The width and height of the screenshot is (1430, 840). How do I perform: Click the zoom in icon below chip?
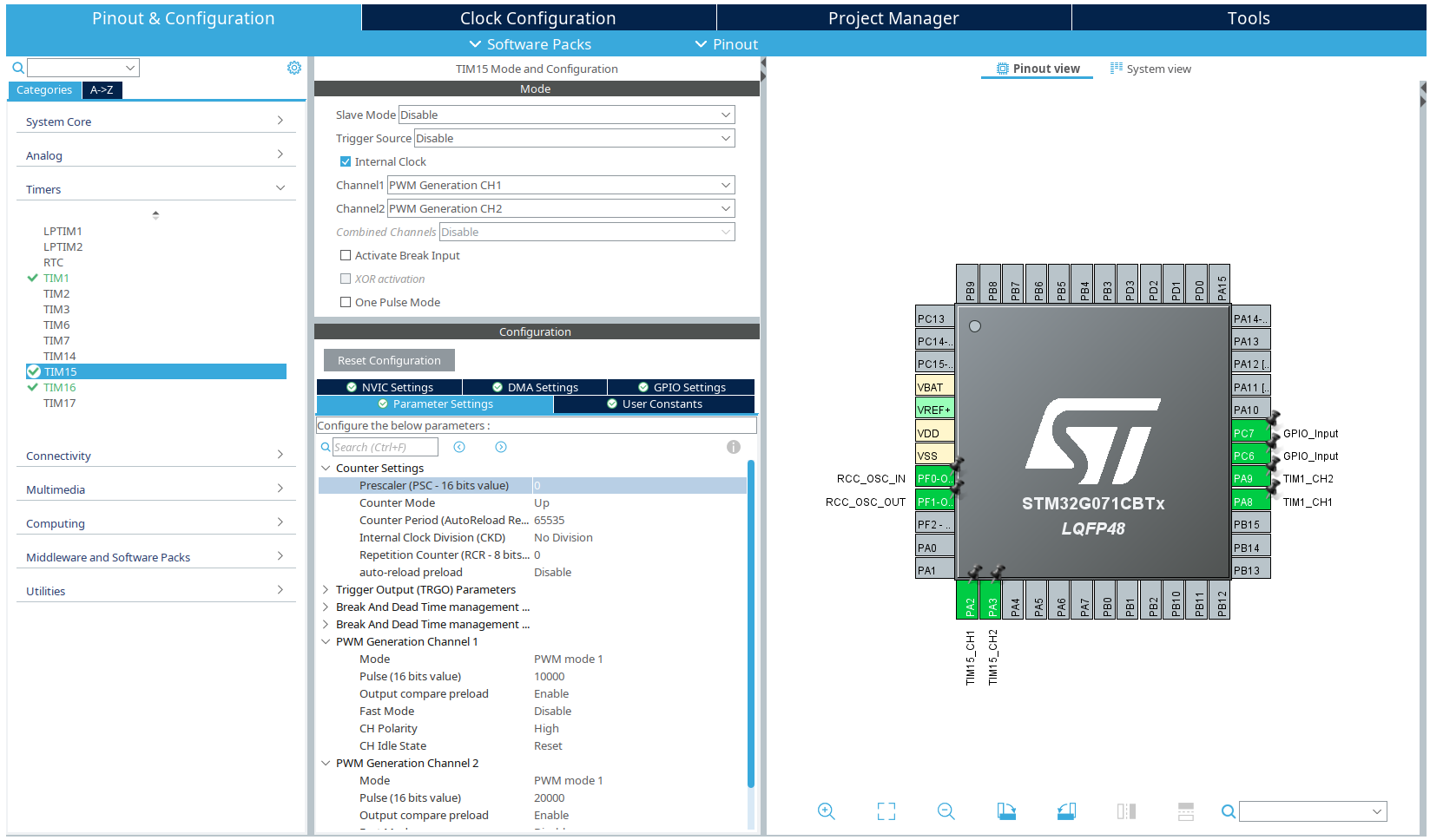[x=827, y=811]
